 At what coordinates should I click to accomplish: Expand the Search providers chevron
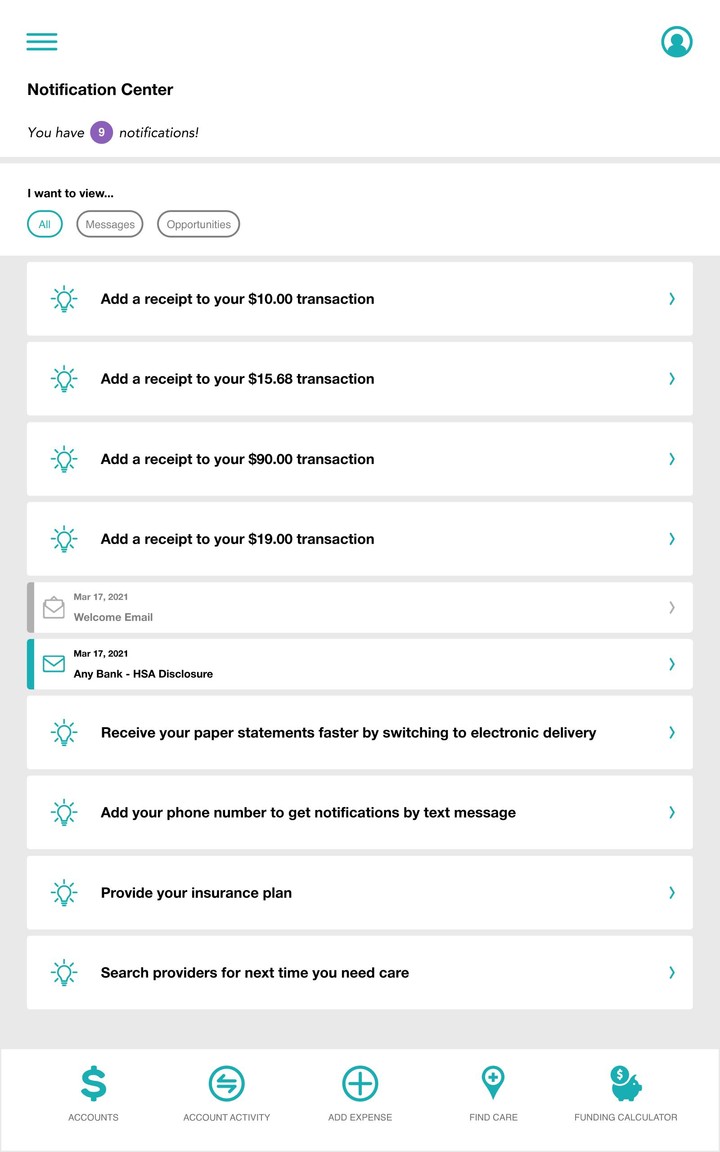(672, 973)
